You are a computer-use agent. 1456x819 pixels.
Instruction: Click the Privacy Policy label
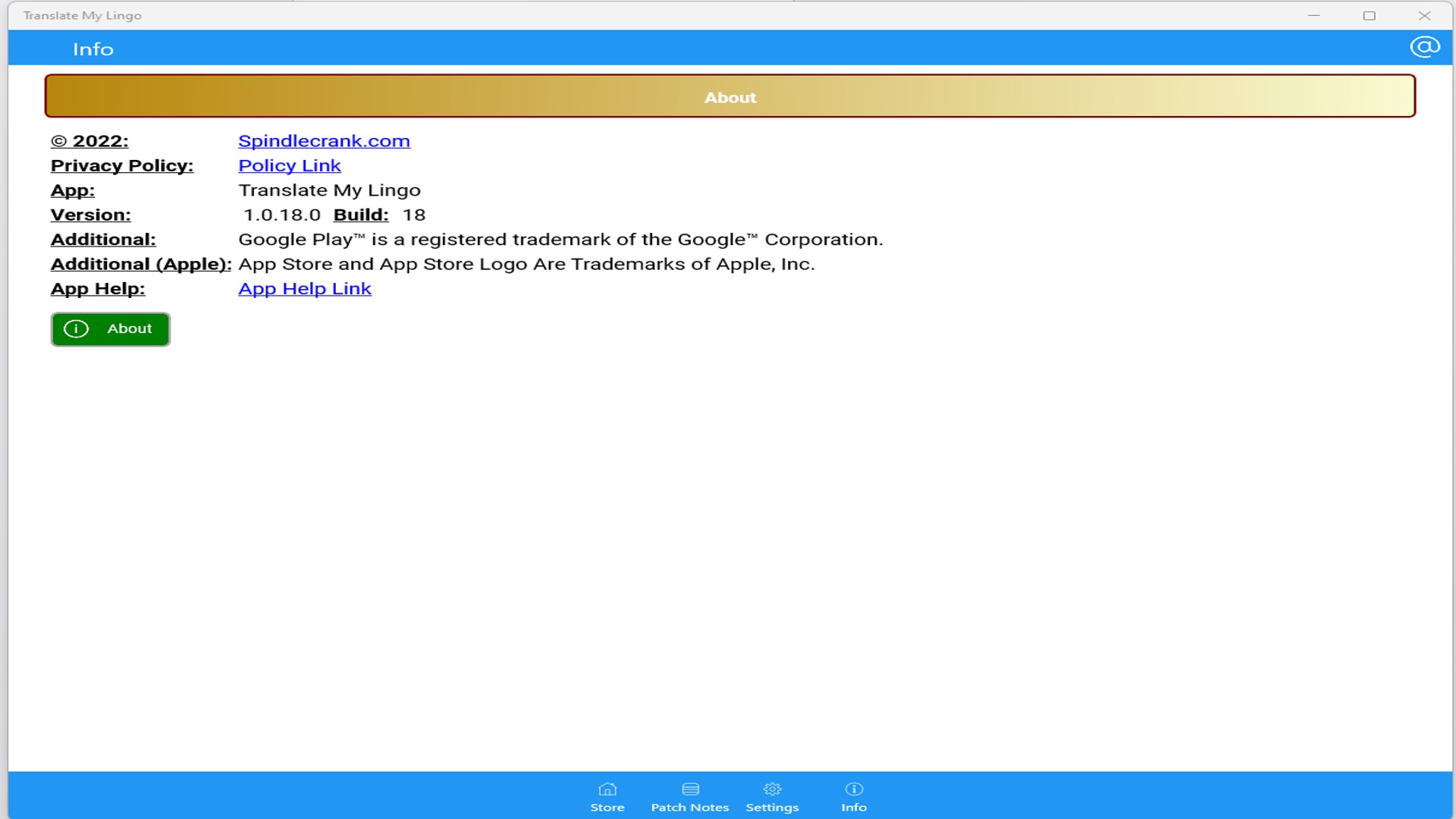point(121,165)
